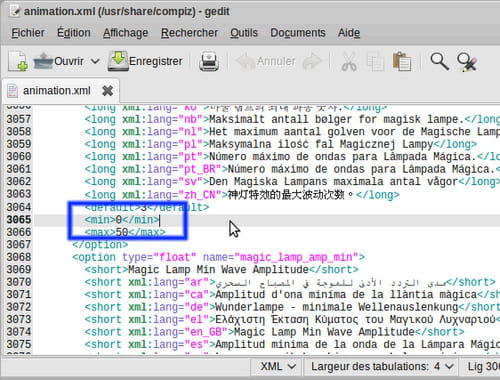The height and width of the screenshot is (380, 500).
Task: Open the Édition menu
Action: click(74, 33)
